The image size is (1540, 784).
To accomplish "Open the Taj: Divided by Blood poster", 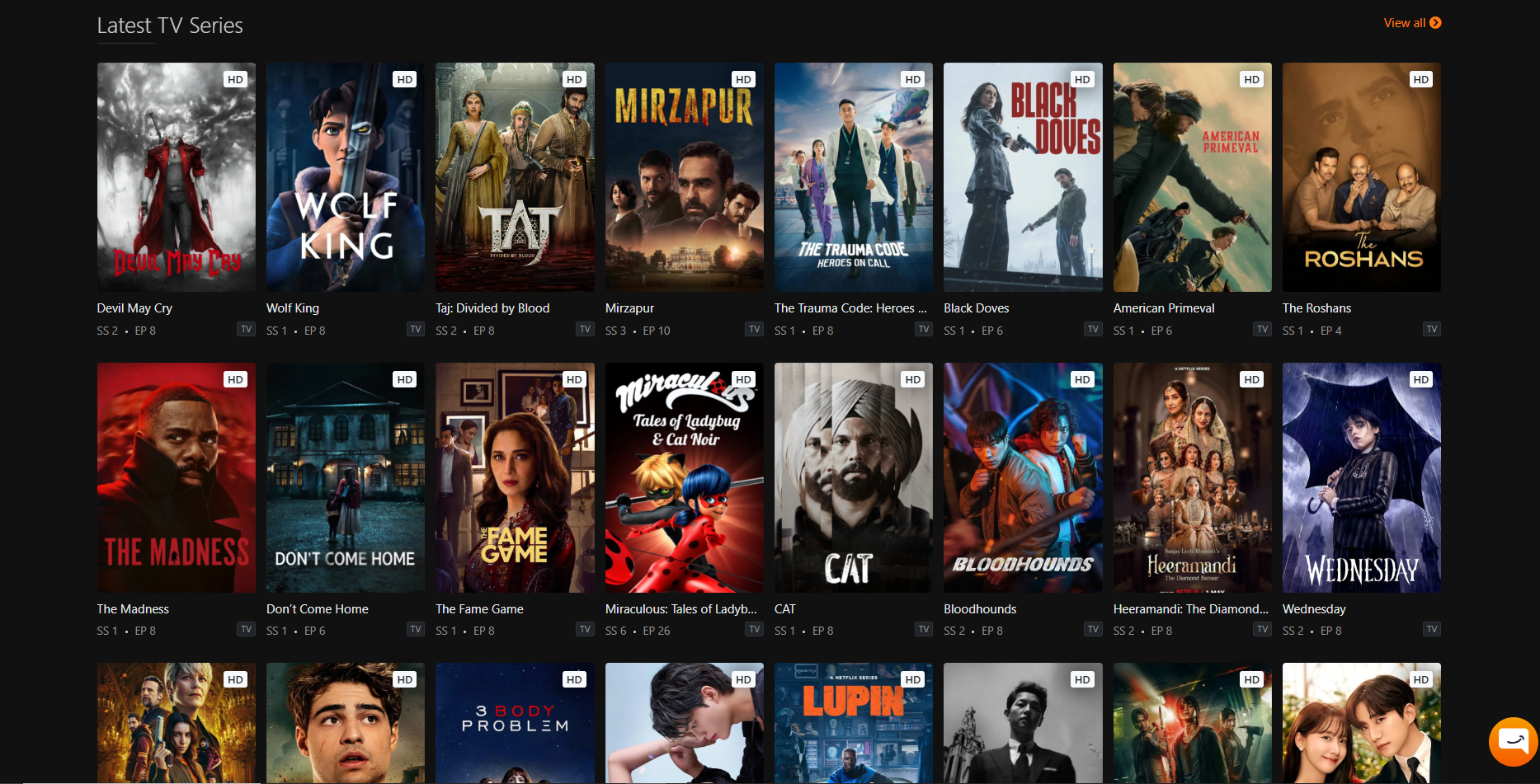I will pos(515,177).
